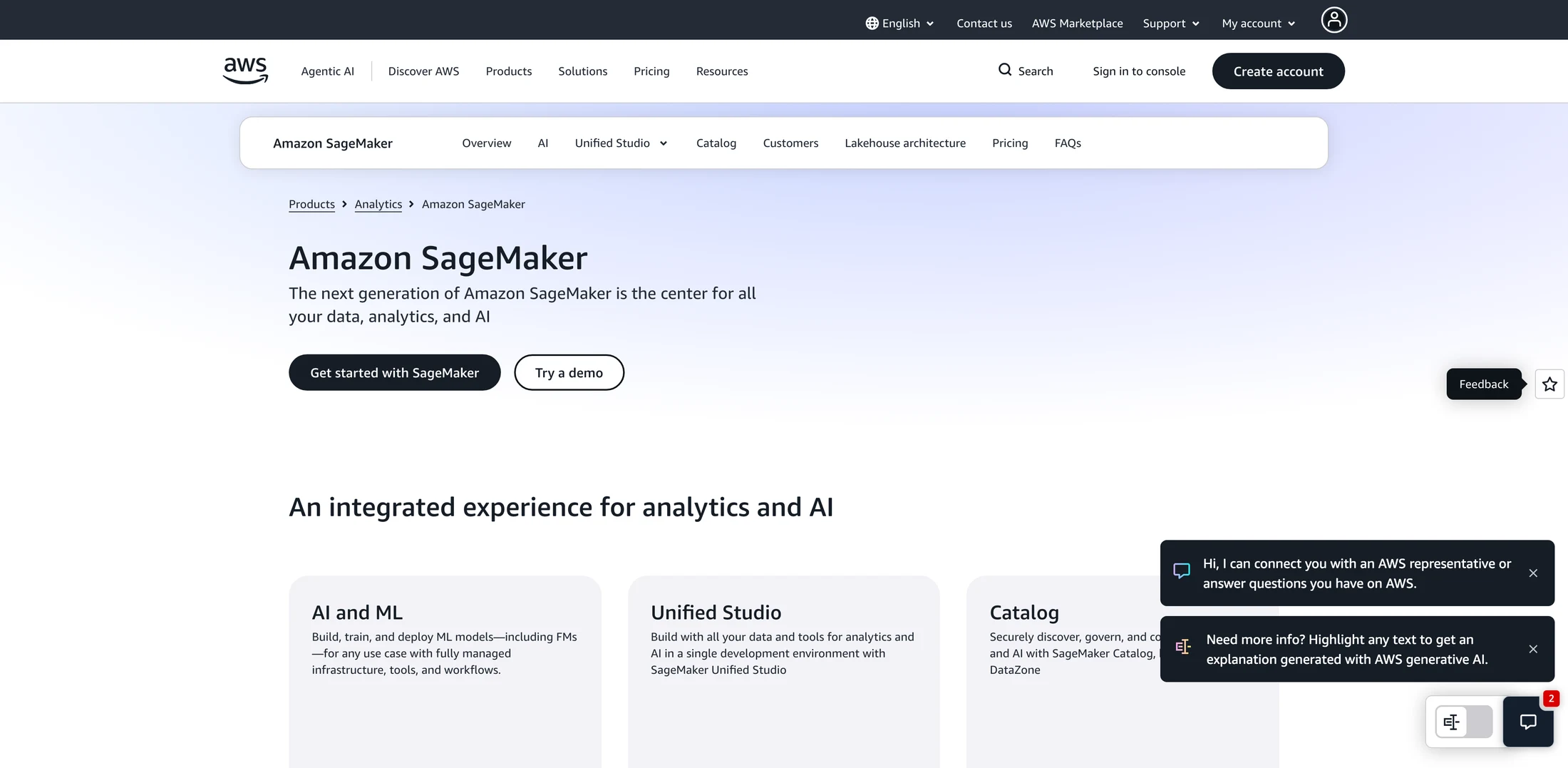1568x768 pixels.
Task: Click the Try a demo button
Action: click(x=569, y=372)
